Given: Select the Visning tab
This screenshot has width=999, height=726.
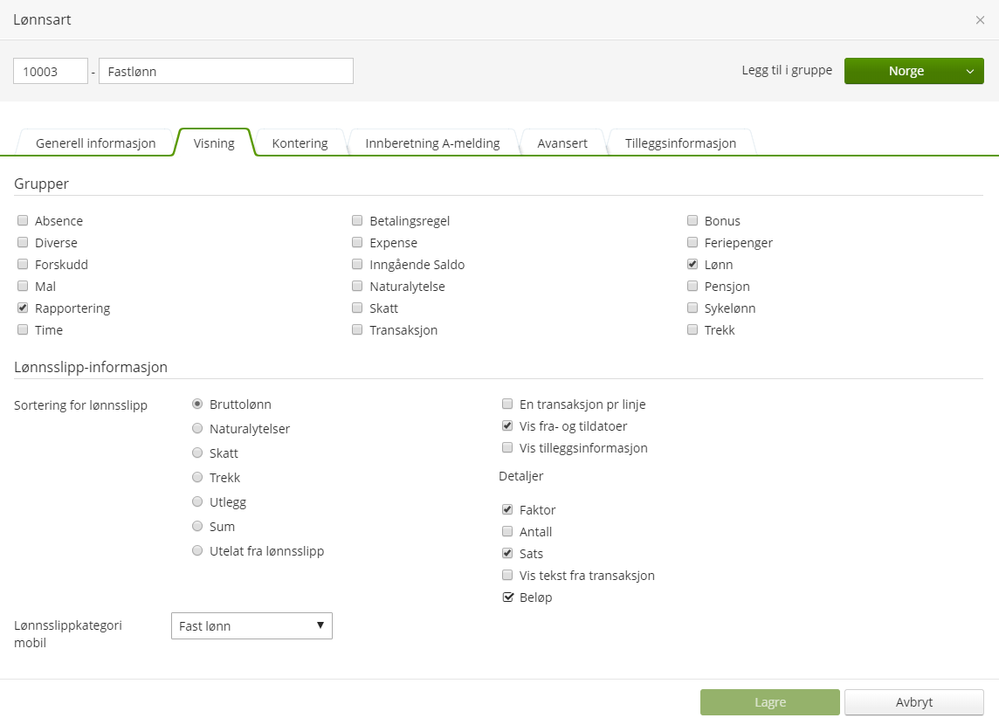Looking at the screenshot, I should click(214, 143).
